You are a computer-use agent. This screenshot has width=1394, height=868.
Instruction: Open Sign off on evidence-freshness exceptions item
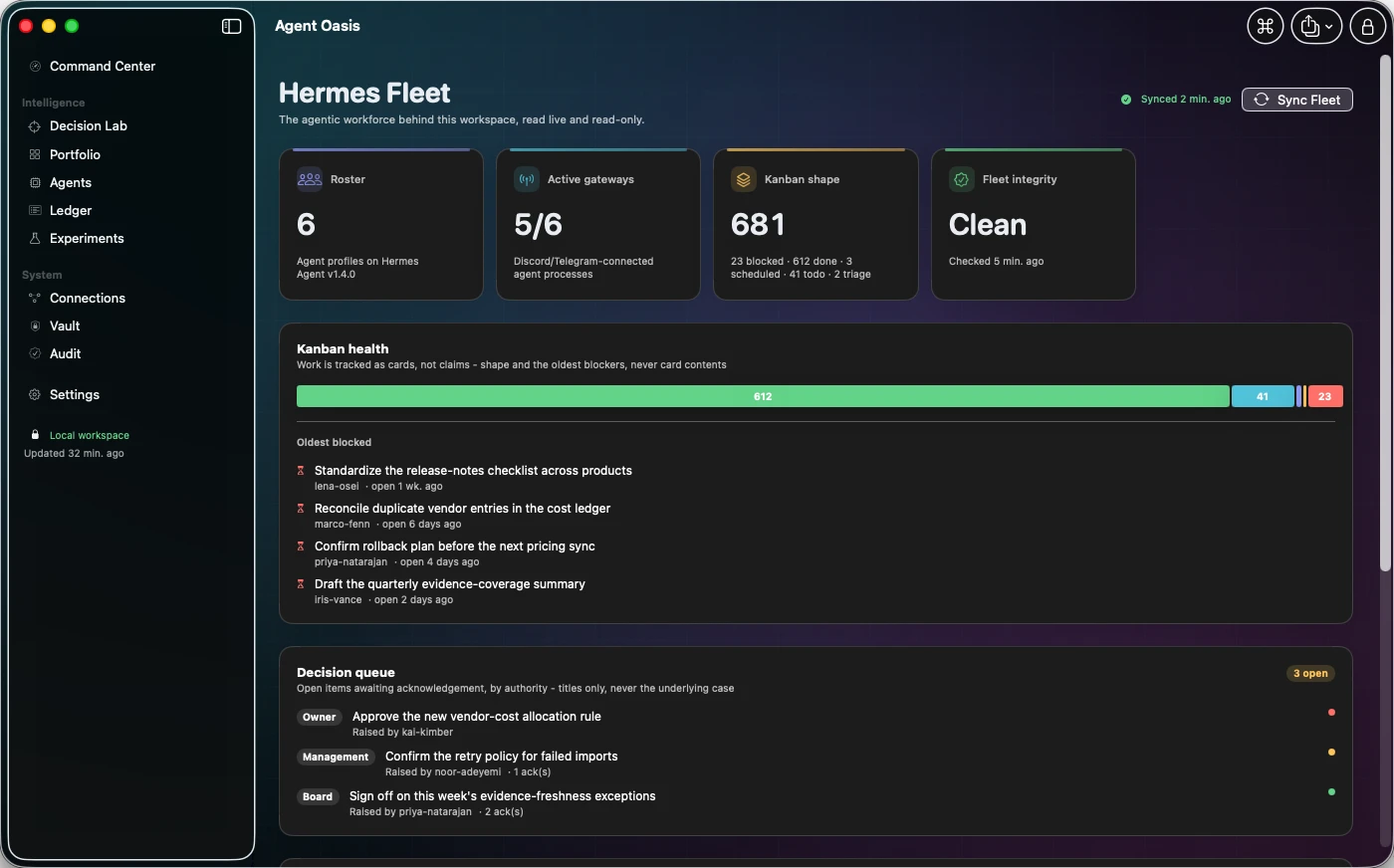pyautogui.click(x=503, y=796)
